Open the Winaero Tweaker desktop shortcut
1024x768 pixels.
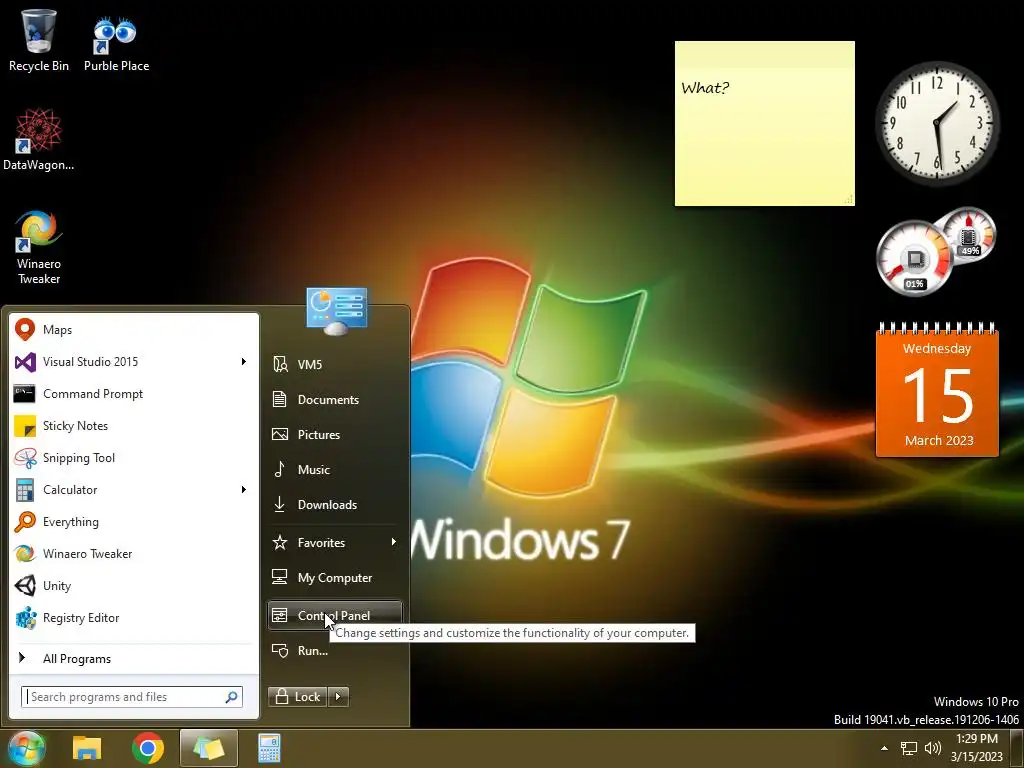(x=39, y=246)
